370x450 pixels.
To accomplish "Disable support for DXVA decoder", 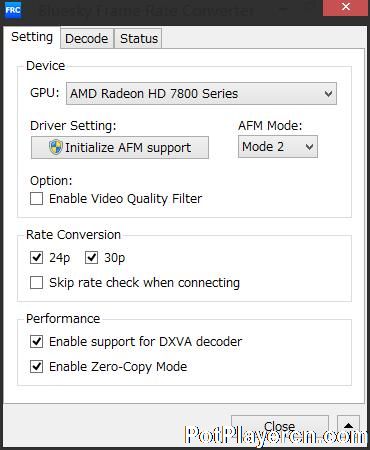I will point(36,342).
